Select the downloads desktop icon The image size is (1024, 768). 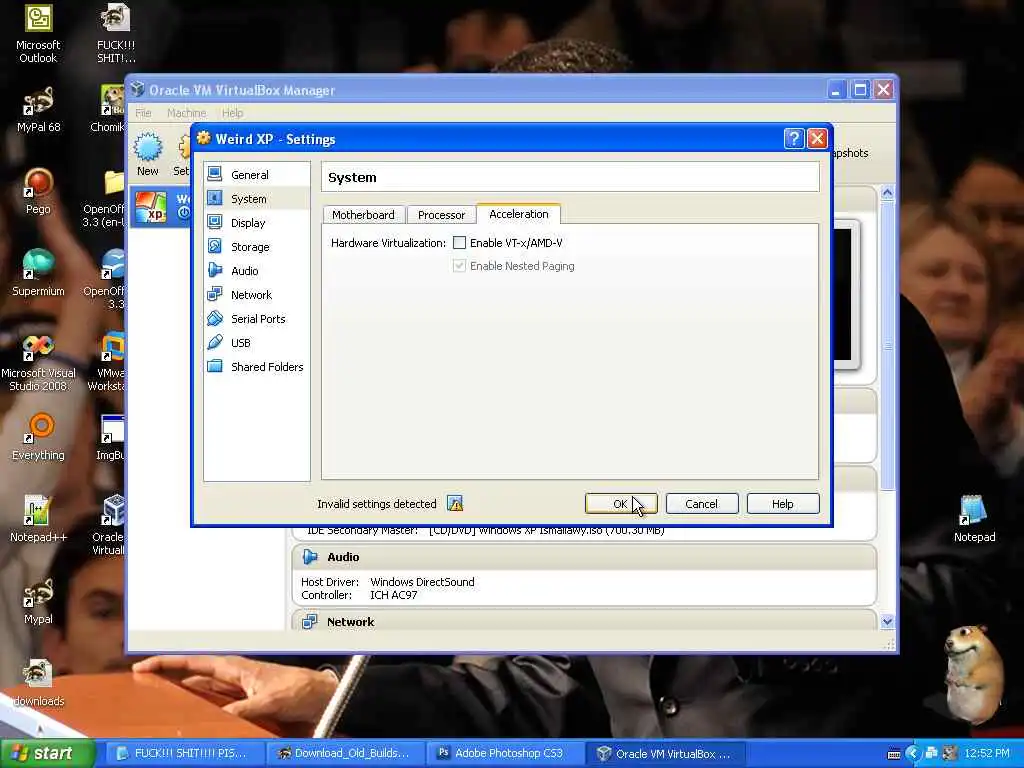38,684
